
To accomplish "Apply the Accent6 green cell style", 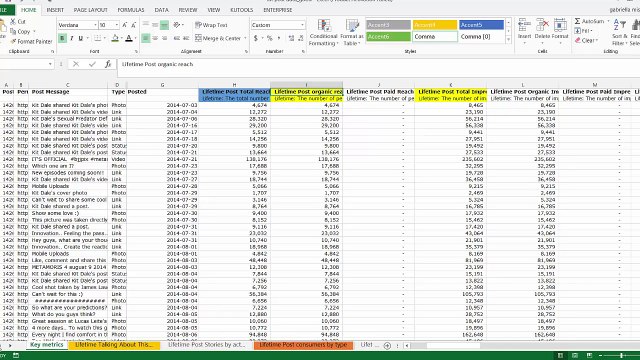I will click(388, 37).
